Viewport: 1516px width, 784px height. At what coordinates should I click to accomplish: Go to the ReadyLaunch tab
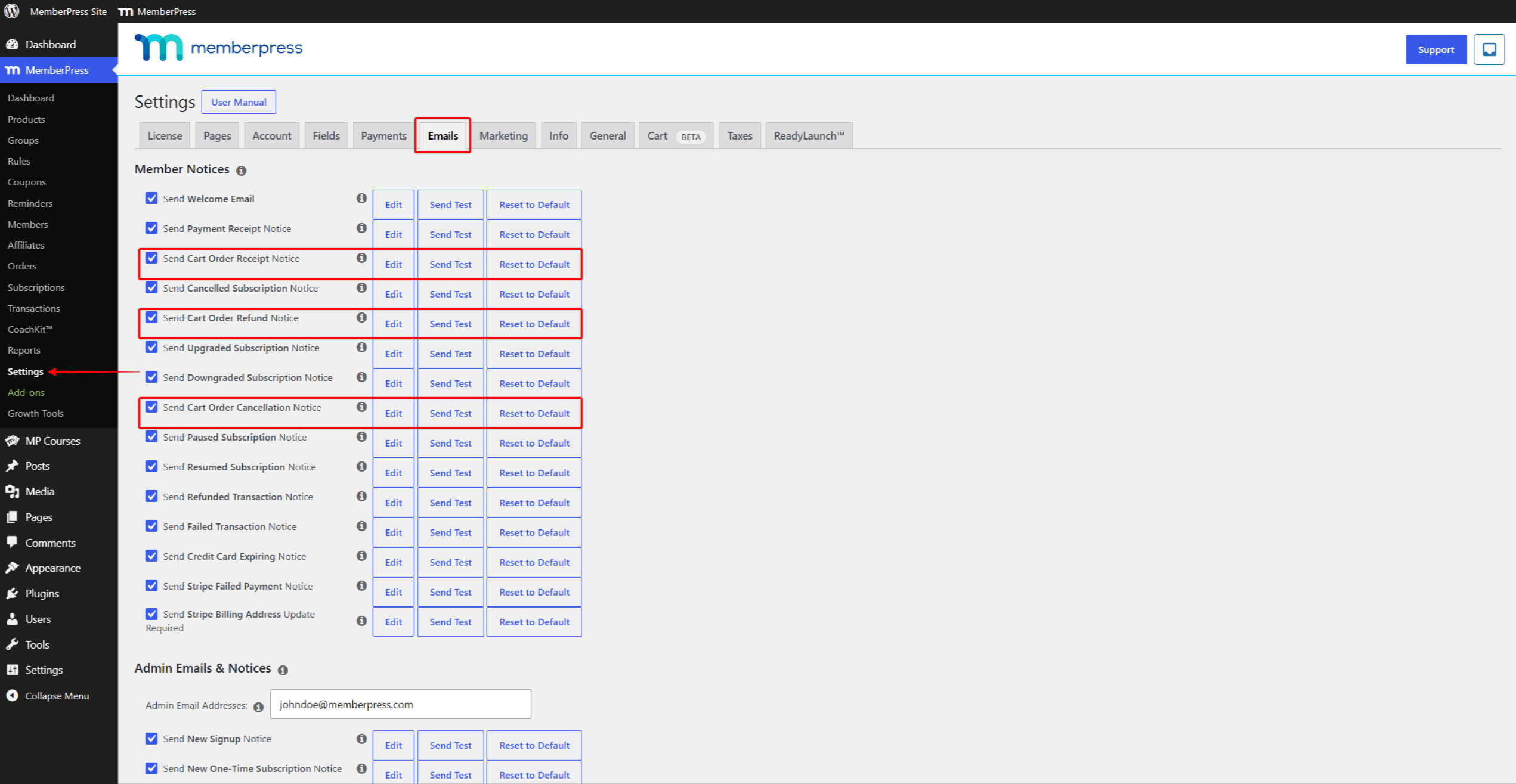click(809, 136)
